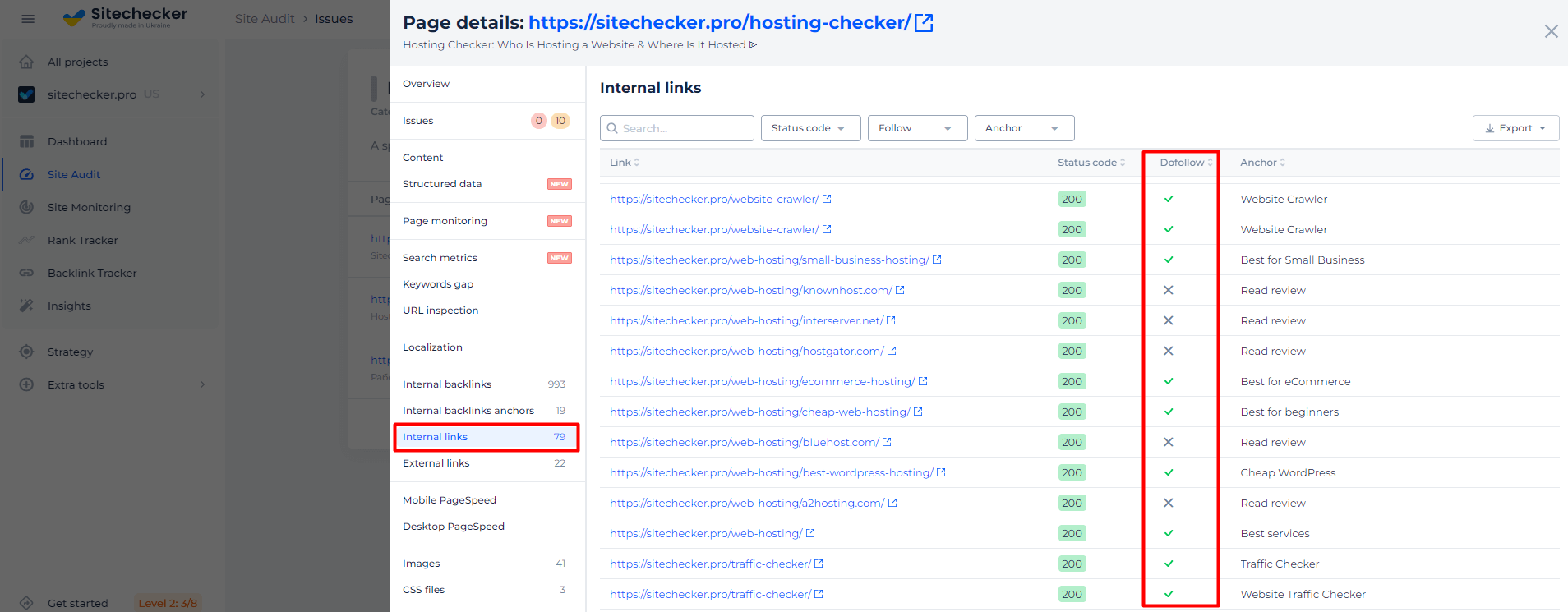Open external icon for bluehost.com link
The width and height of the screenshot is (1568, 612).
pos(887,442)
